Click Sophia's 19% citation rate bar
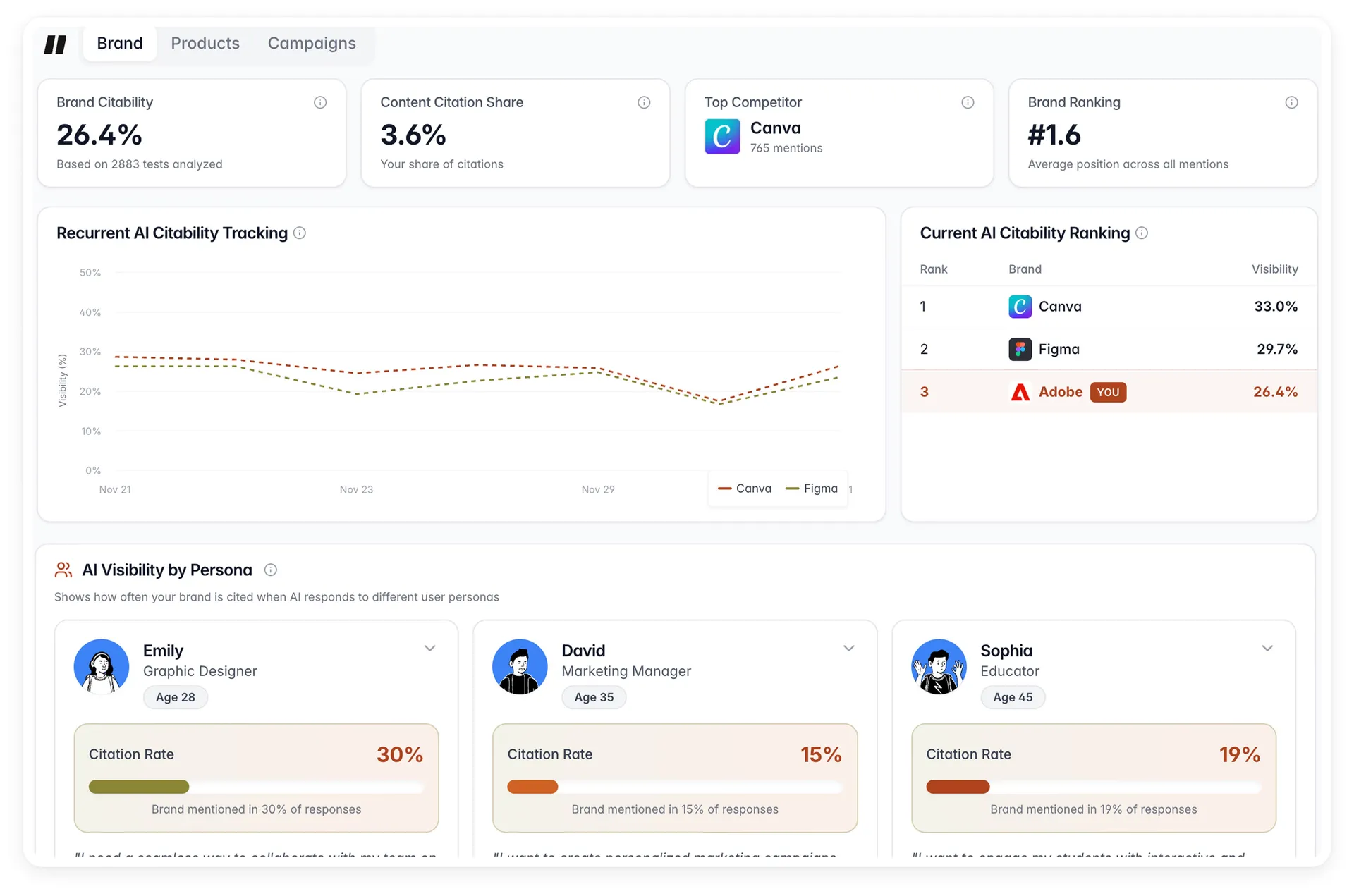1354x896 pixels. tap(1093, 787)
